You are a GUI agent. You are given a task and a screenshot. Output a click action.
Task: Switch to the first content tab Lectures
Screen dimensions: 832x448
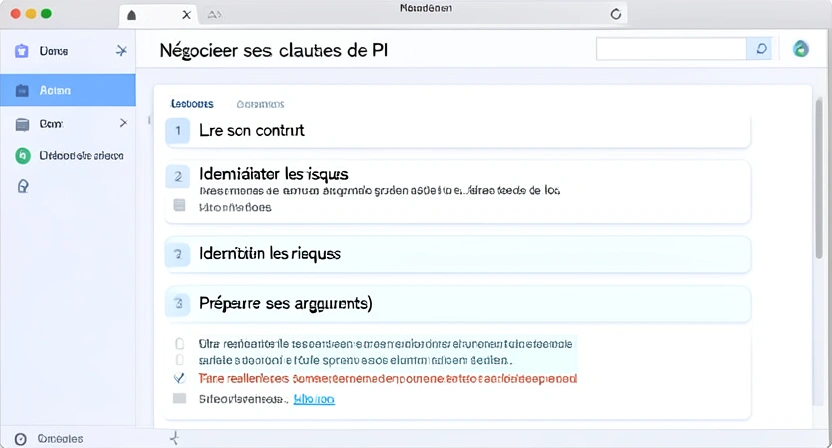click(192, 104)
